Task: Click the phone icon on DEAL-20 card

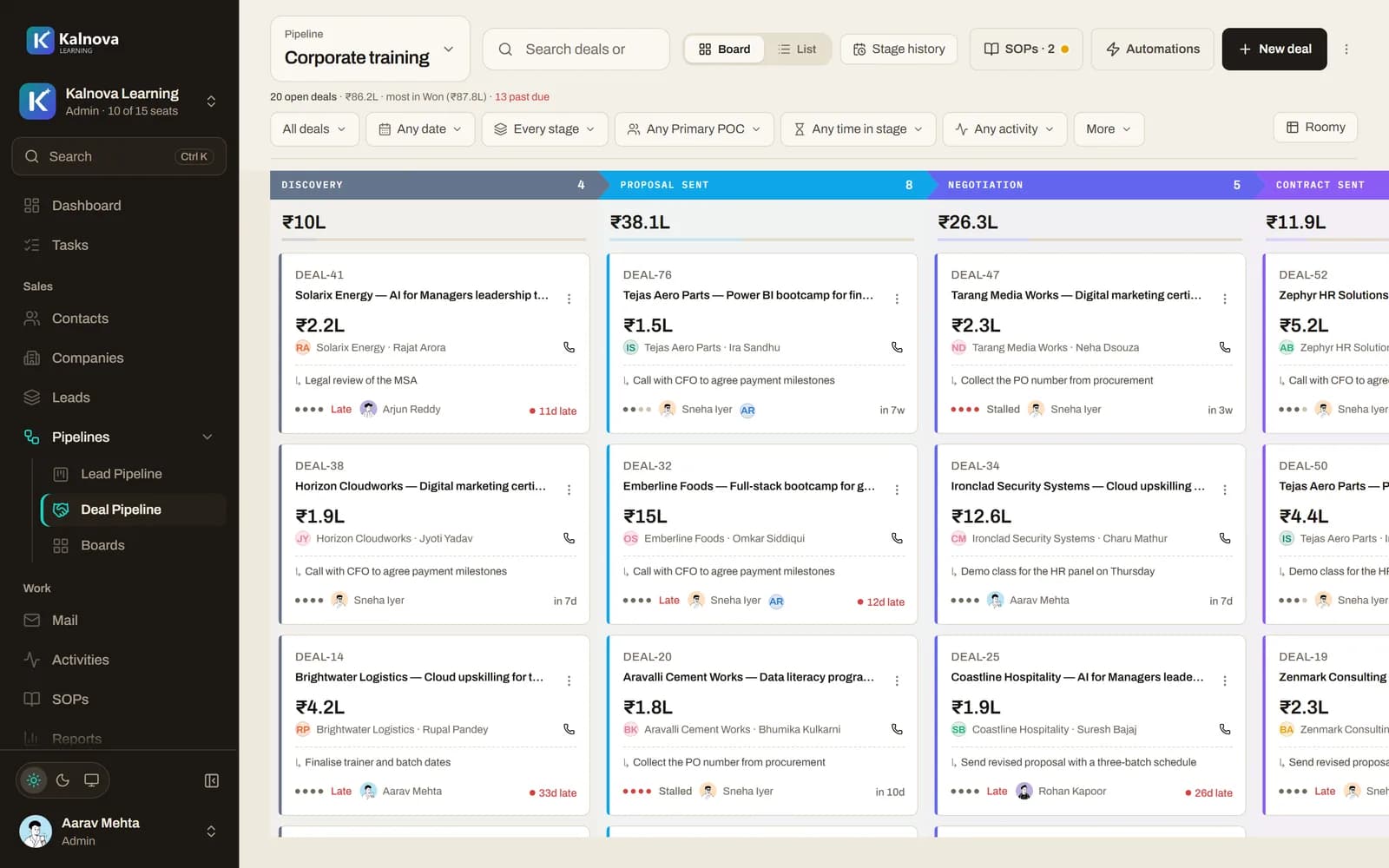Action: (897, 729)
